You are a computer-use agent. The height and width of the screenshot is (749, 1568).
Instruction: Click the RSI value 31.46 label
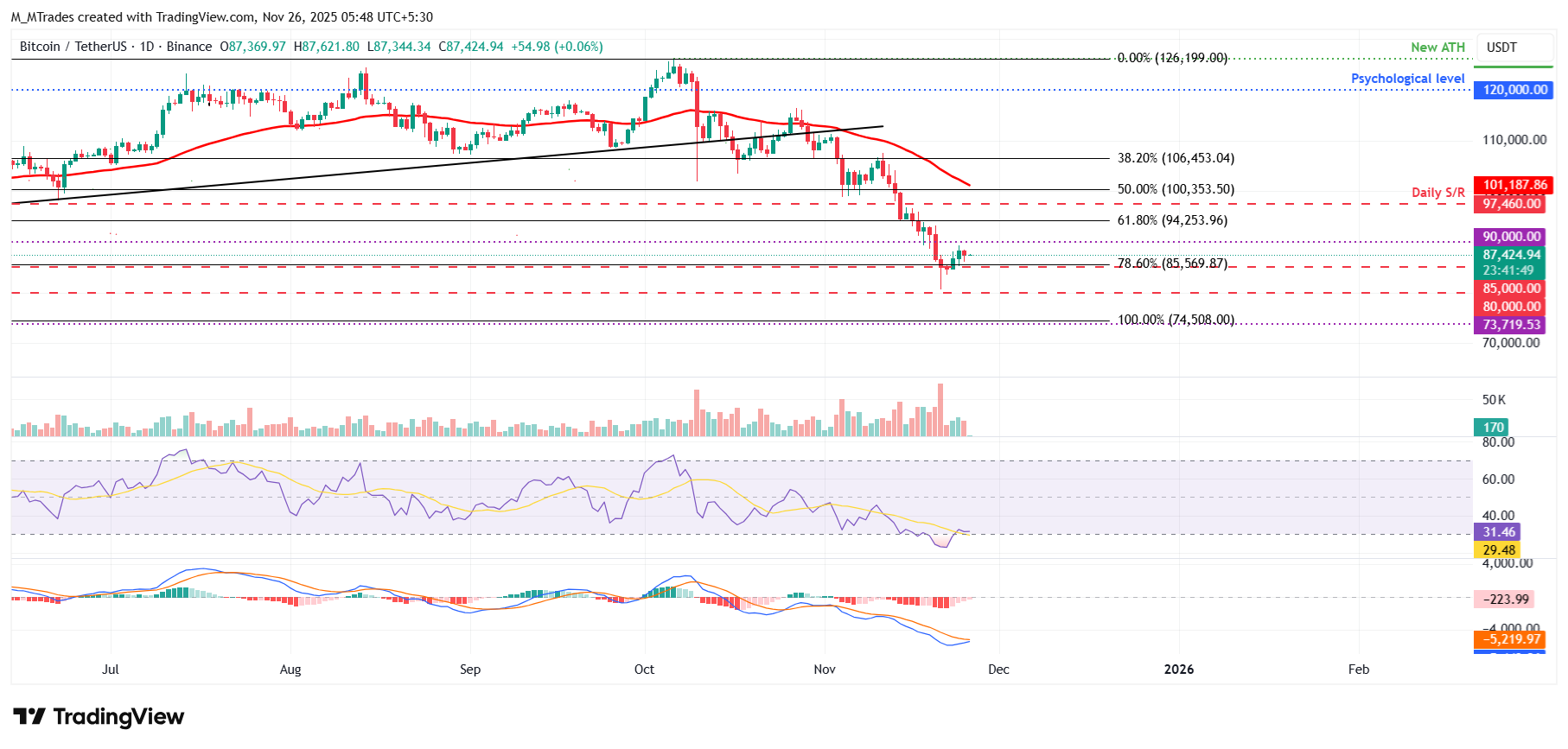click(x=1498, y=532)
